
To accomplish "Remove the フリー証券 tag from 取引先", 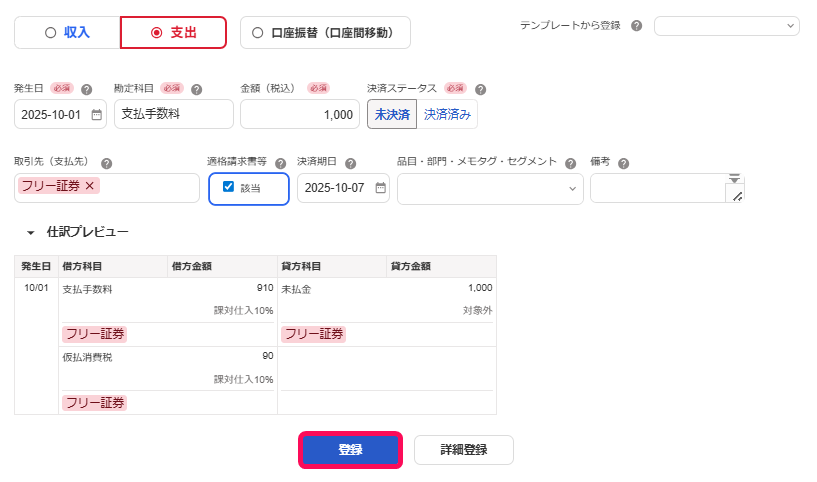I will 90,186.
